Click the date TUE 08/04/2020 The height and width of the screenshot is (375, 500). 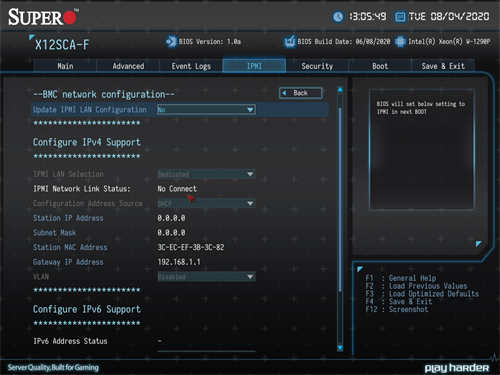(x=449, y=17)
